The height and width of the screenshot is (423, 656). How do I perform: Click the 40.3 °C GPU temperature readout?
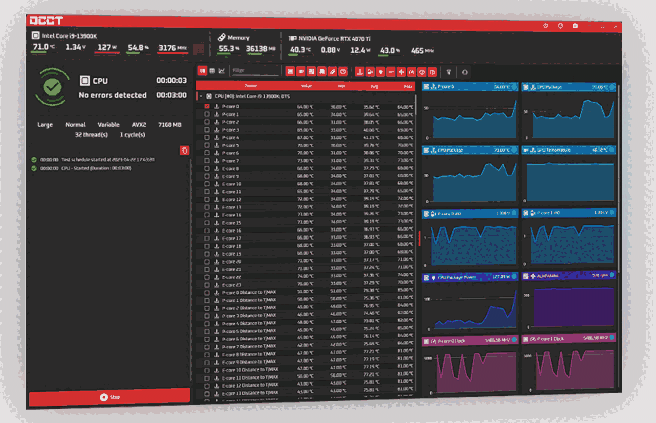coord(300,49)
